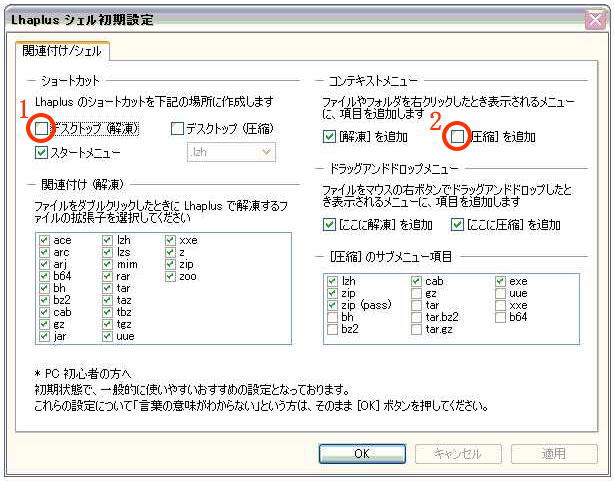The image size is (614, 481).
Task: Enable gz in the 圧縮 submenu items
Action: tap(416, 293)
